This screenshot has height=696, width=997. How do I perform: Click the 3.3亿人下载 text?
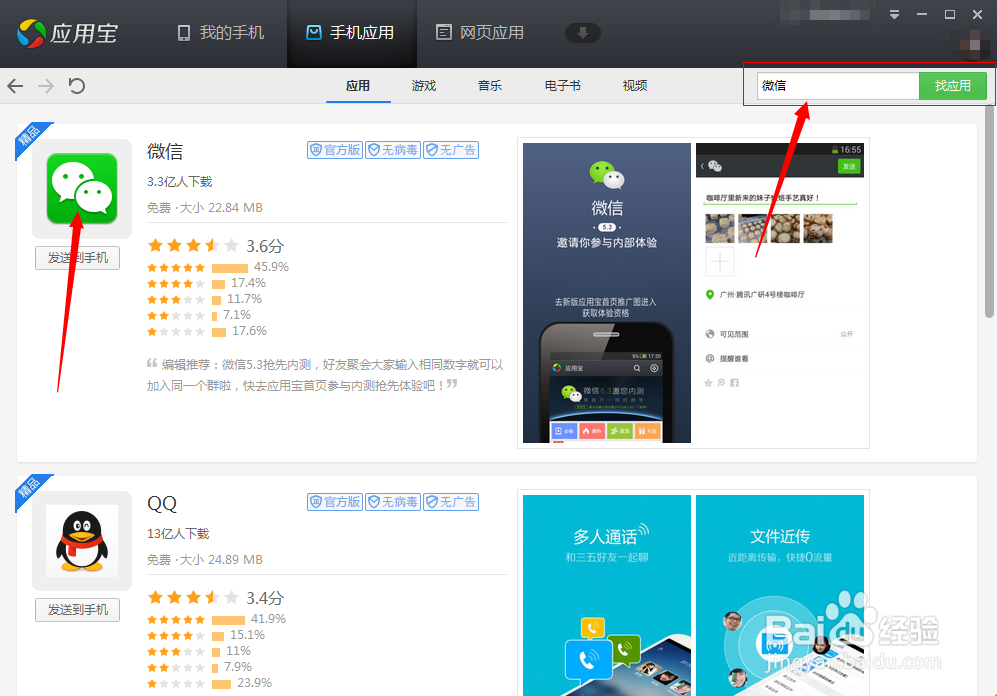pyautogui.click(x=180, y=182)
